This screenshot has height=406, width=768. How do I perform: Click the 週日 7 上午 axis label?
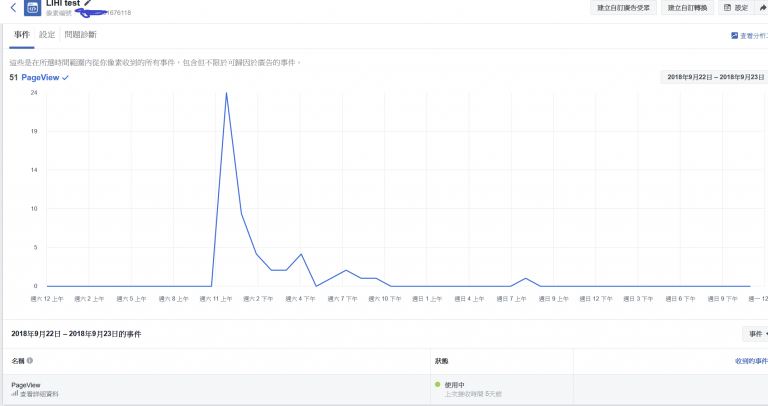pyautogui.click(x=511, y=299)
